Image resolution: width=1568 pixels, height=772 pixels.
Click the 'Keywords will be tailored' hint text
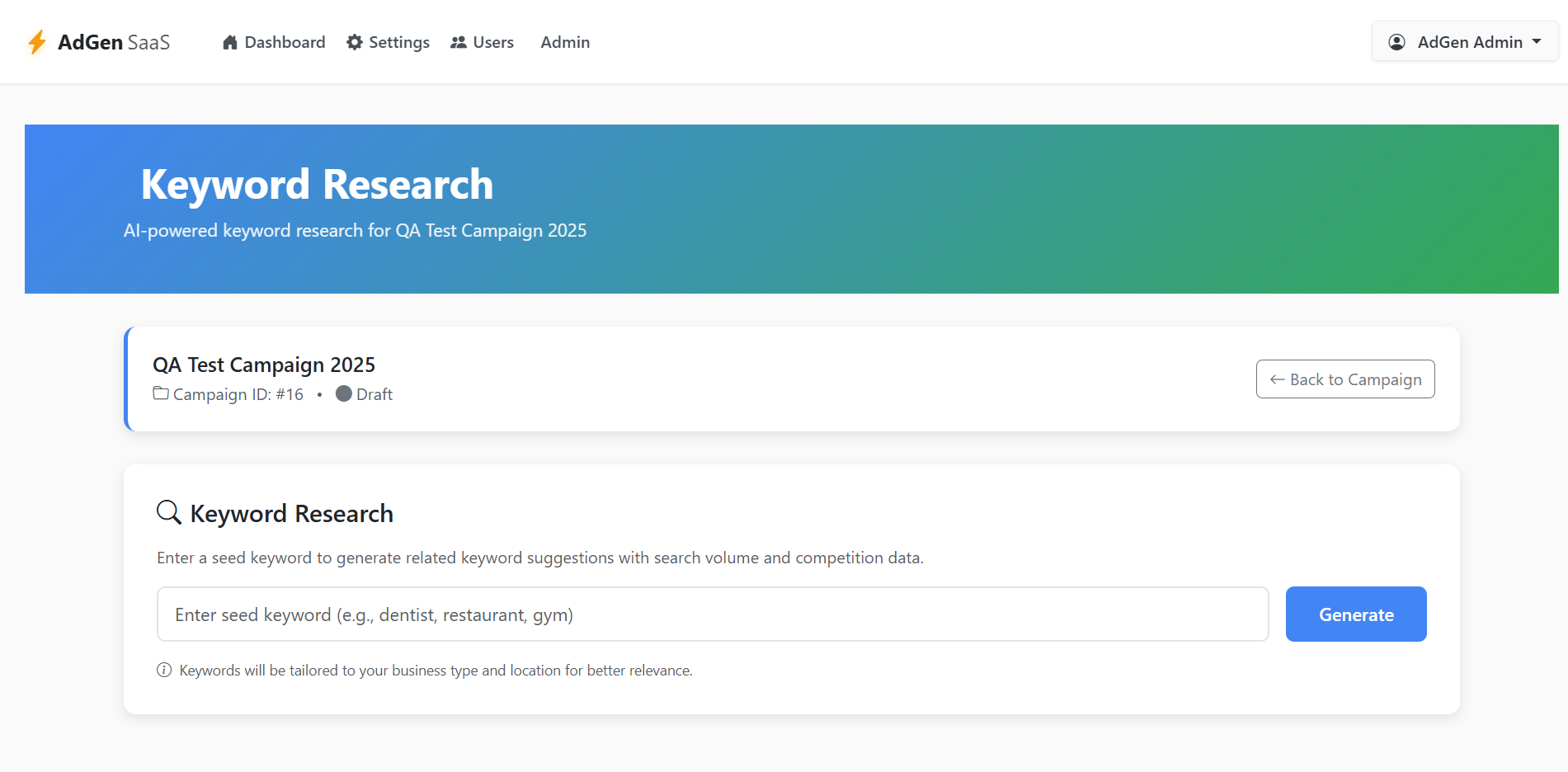tap(436, 671)
